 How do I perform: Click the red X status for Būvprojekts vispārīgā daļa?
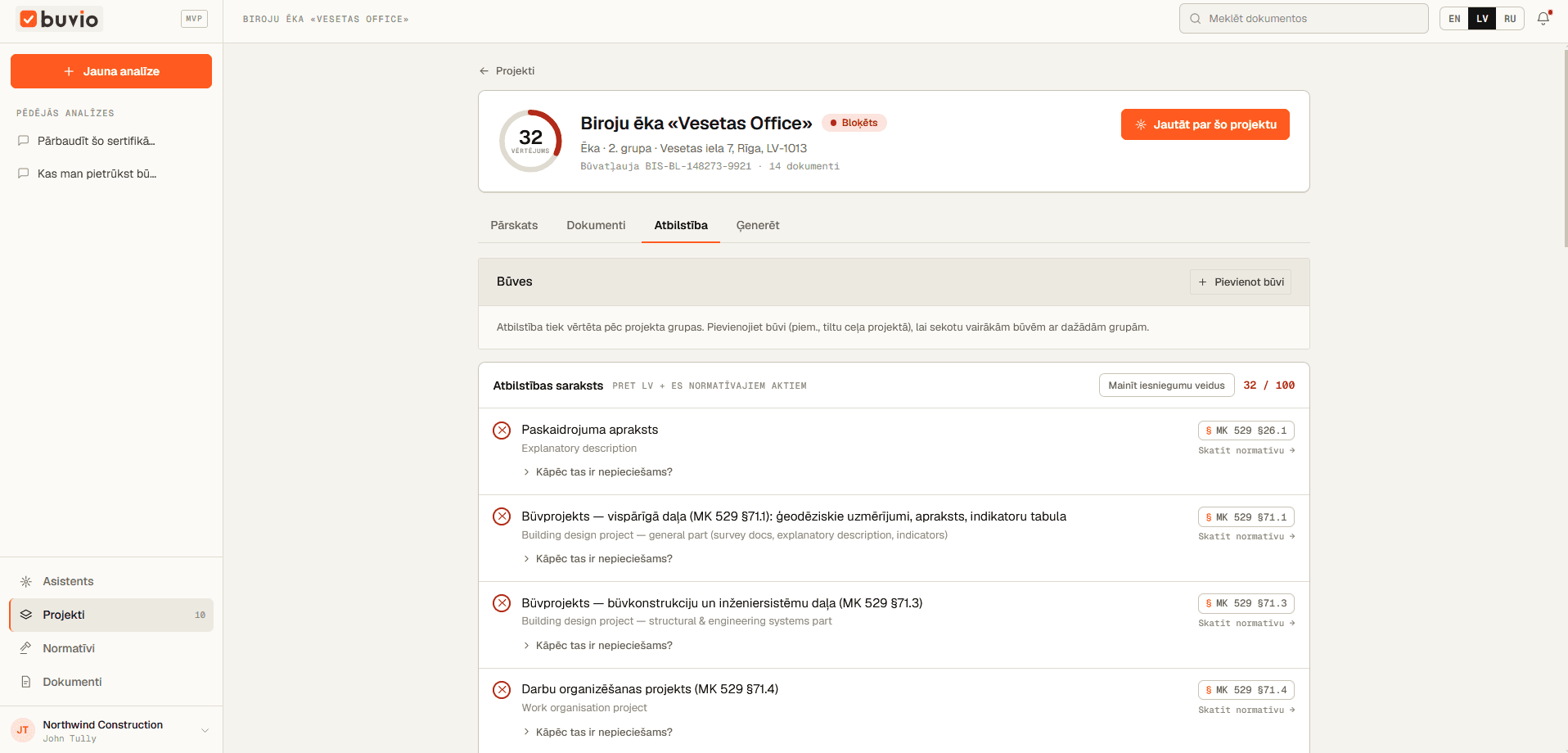click(502, 516)
